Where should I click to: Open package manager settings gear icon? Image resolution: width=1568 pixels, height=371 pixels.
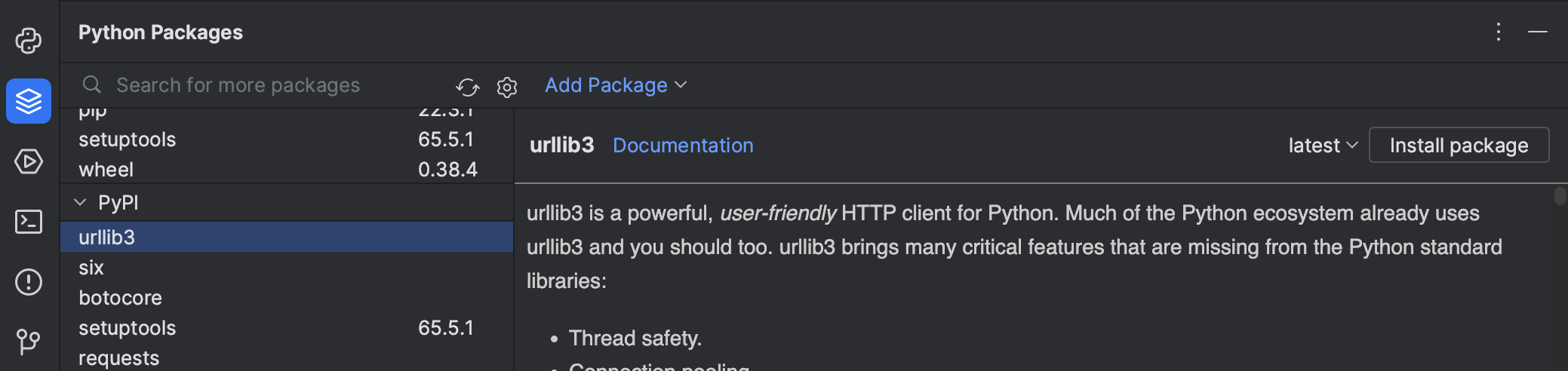(x=507, y=87)
